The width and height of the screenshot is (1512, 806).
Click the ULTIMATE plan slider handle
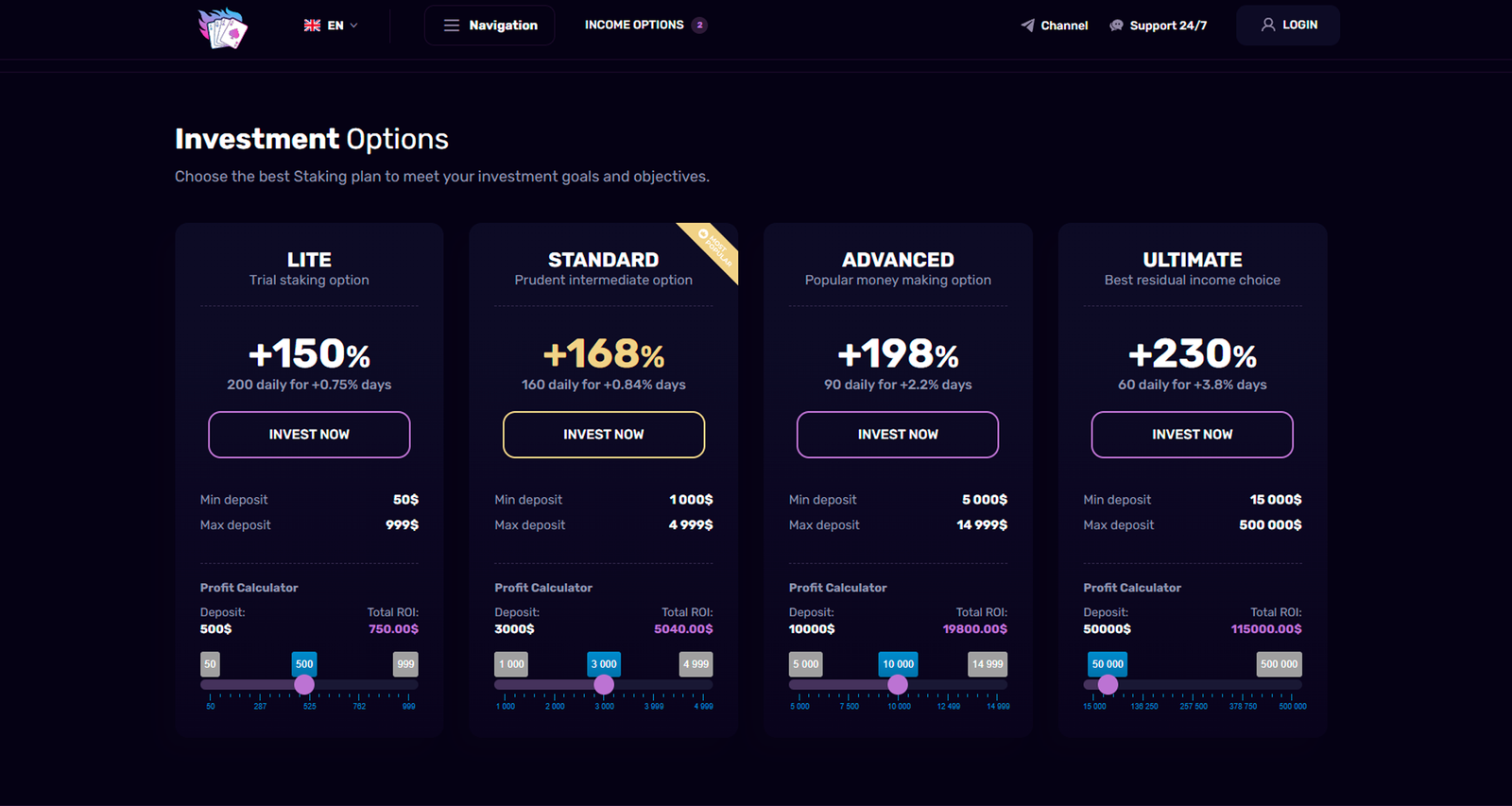tap(1108, 684)
